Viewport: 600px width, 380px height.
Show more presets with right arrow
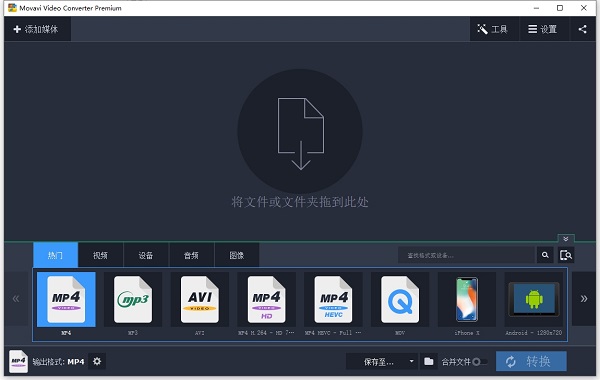(584, 298)
